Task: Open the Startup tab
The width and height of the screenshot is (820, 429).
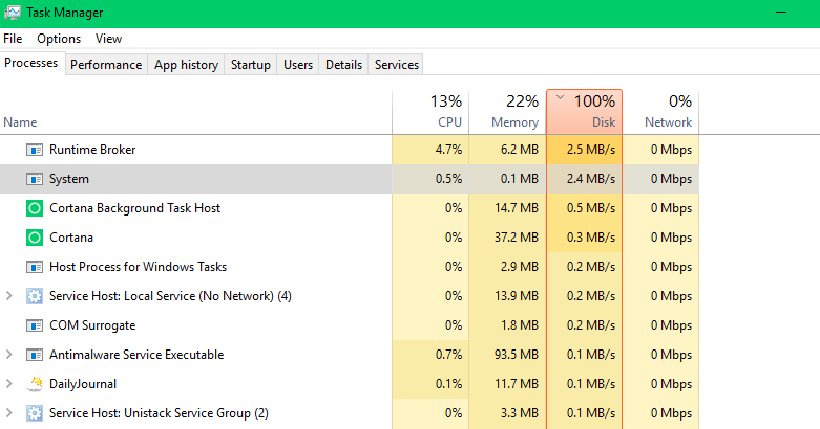Action: click(250, 64)
